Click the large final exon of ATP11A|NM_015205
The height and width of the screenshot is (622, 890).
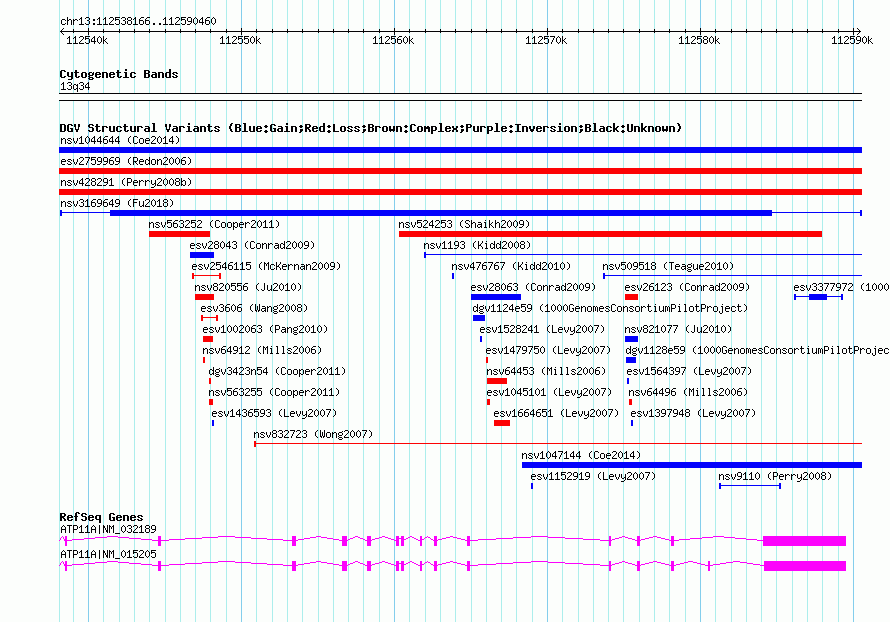coord(805,566)
